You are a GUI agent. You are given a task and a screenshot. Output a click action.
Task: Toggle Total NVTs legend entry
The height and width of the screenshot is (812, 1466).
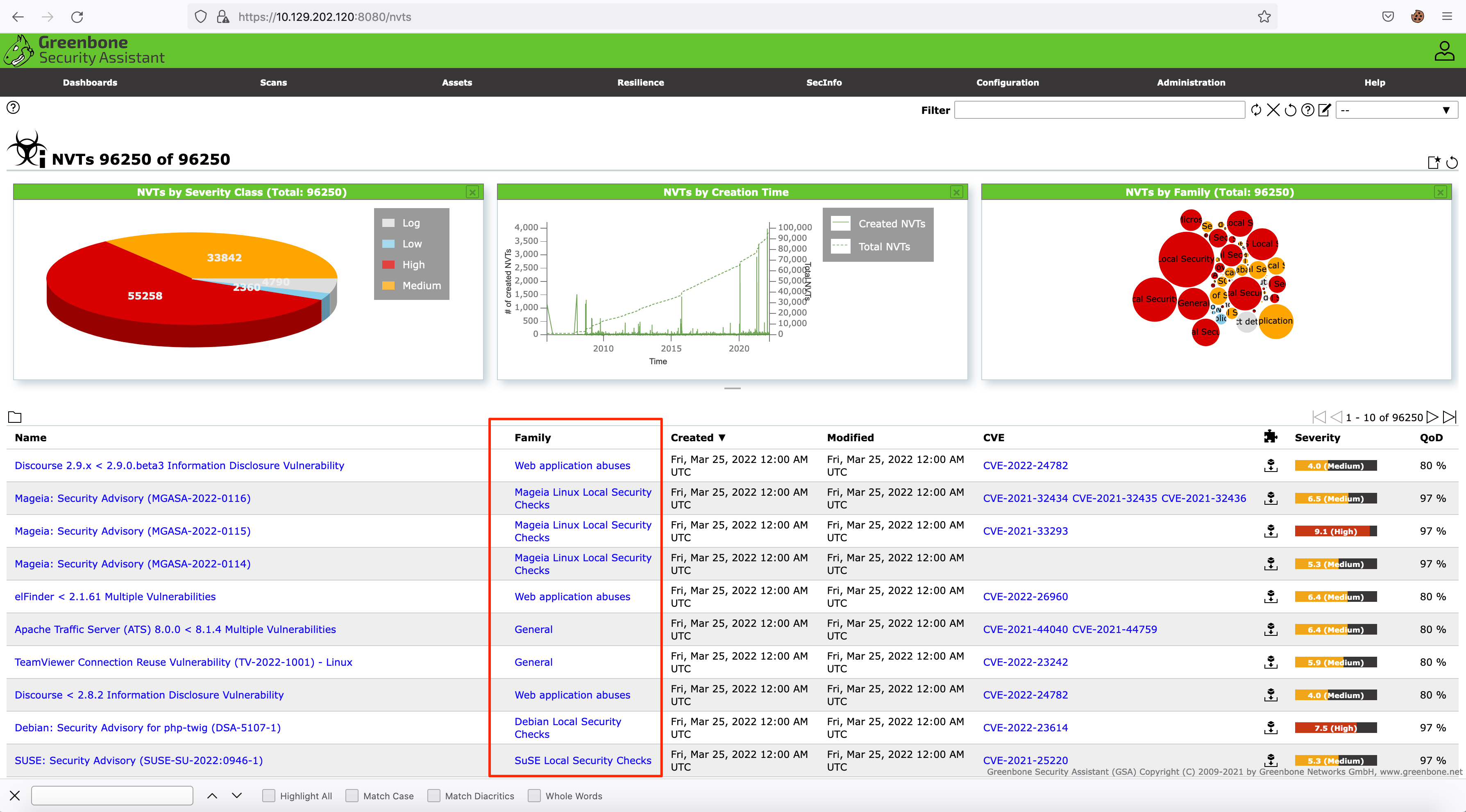tap(871, 246)
